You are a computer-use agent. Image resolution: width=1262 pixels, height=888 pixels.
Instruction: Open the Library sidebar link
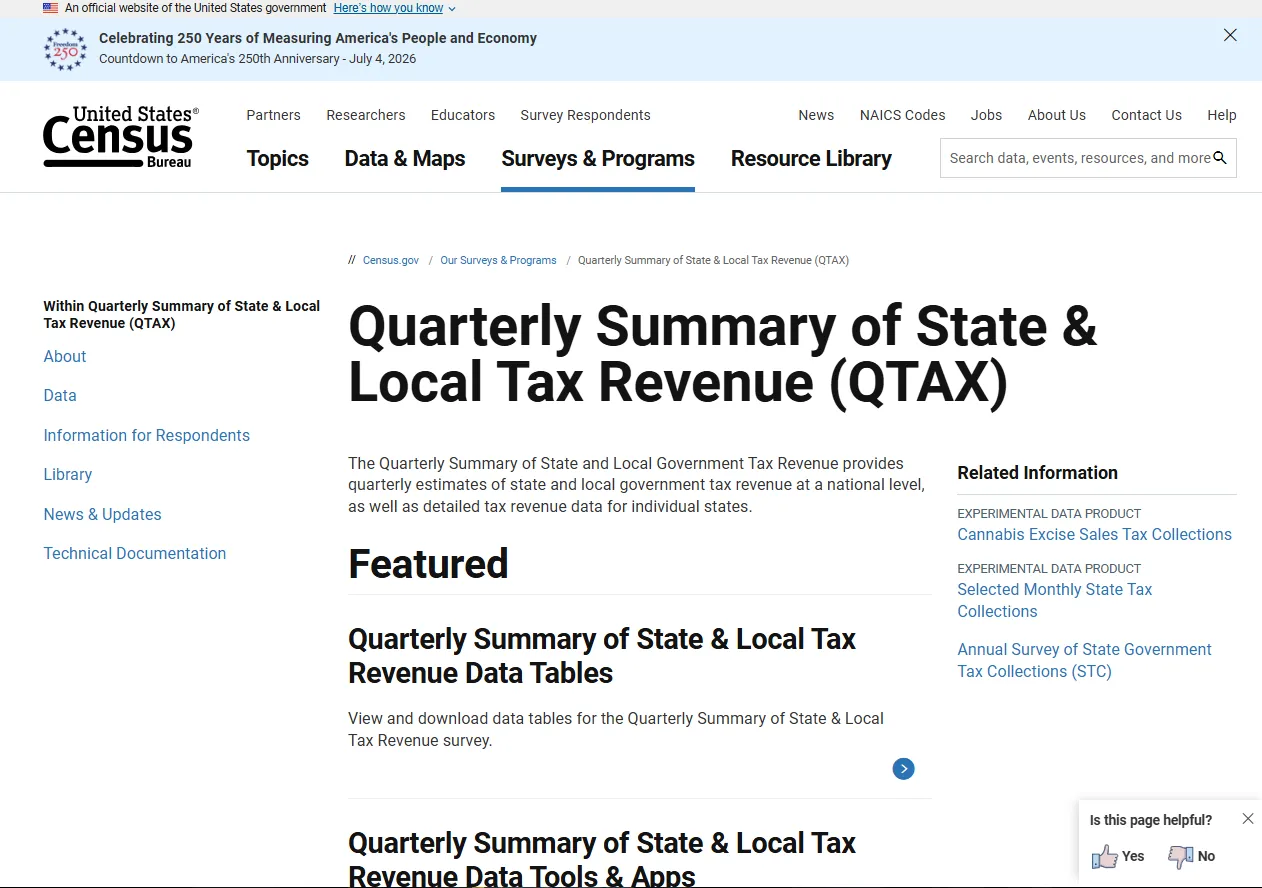point(68,474)
